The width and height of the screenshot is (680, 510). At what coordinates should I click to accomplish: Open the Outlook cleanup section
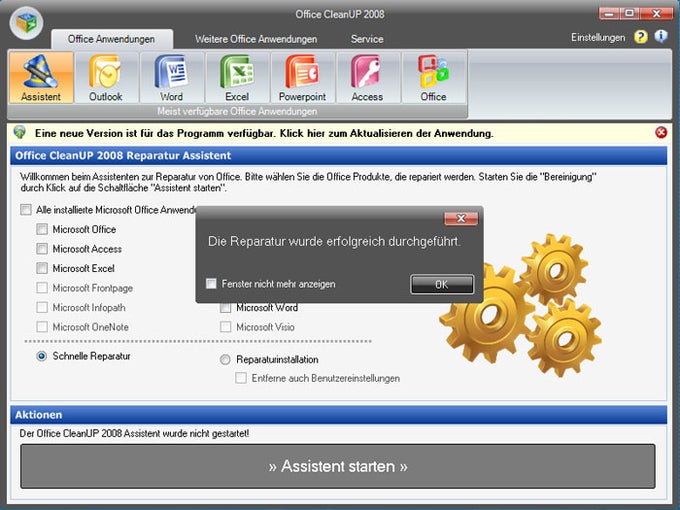[106, 78]
